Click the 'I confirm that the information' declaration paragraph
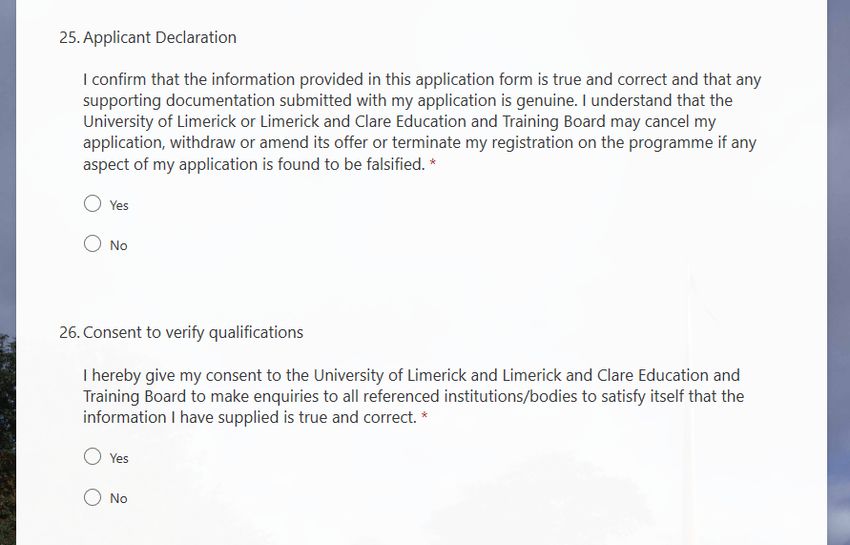Image resolution: width=850 pixels, height=545 pixels. pos(422,121)
